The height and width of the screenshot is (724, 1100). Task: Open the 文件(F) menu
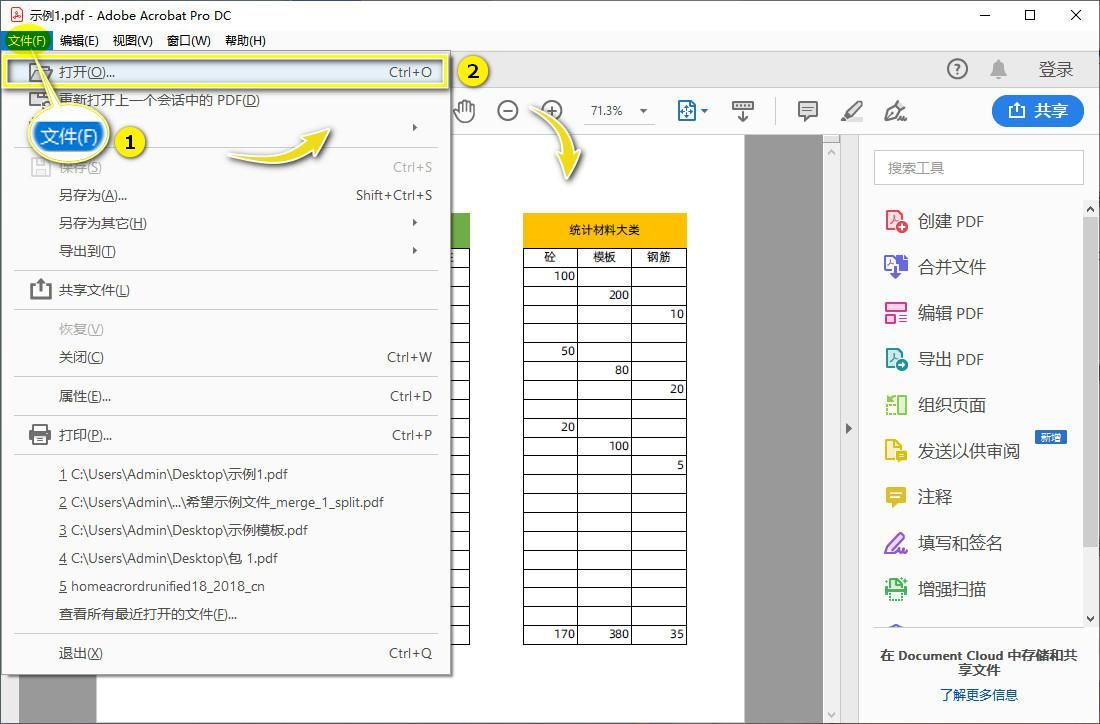27,40
